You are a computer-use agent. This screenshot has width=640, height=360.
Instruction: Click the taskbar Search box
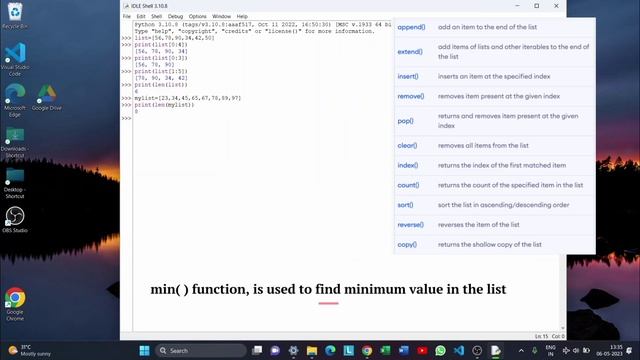tap(200, 351)
